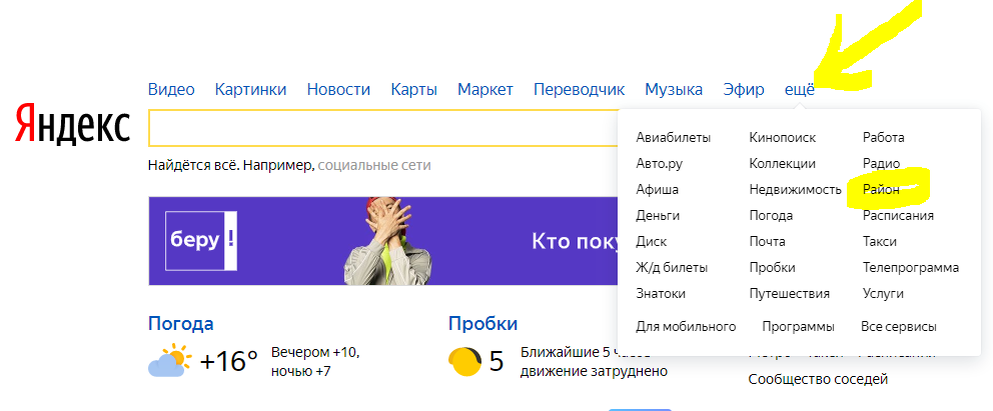Choose Погода from the dropdown menu
The width and height of the screenshot is (993, 411).
pos(771,215)
